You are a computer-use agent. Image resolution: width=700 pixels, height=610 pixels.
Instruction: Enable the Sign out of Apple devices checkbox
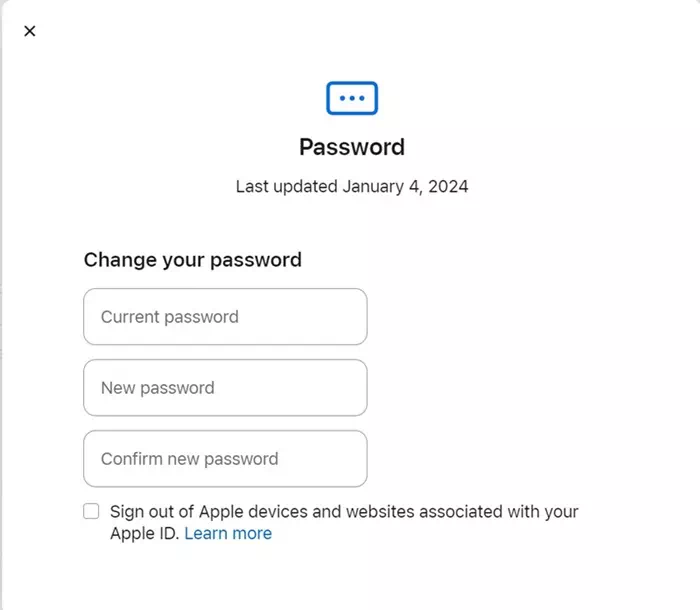coord(91,511)
